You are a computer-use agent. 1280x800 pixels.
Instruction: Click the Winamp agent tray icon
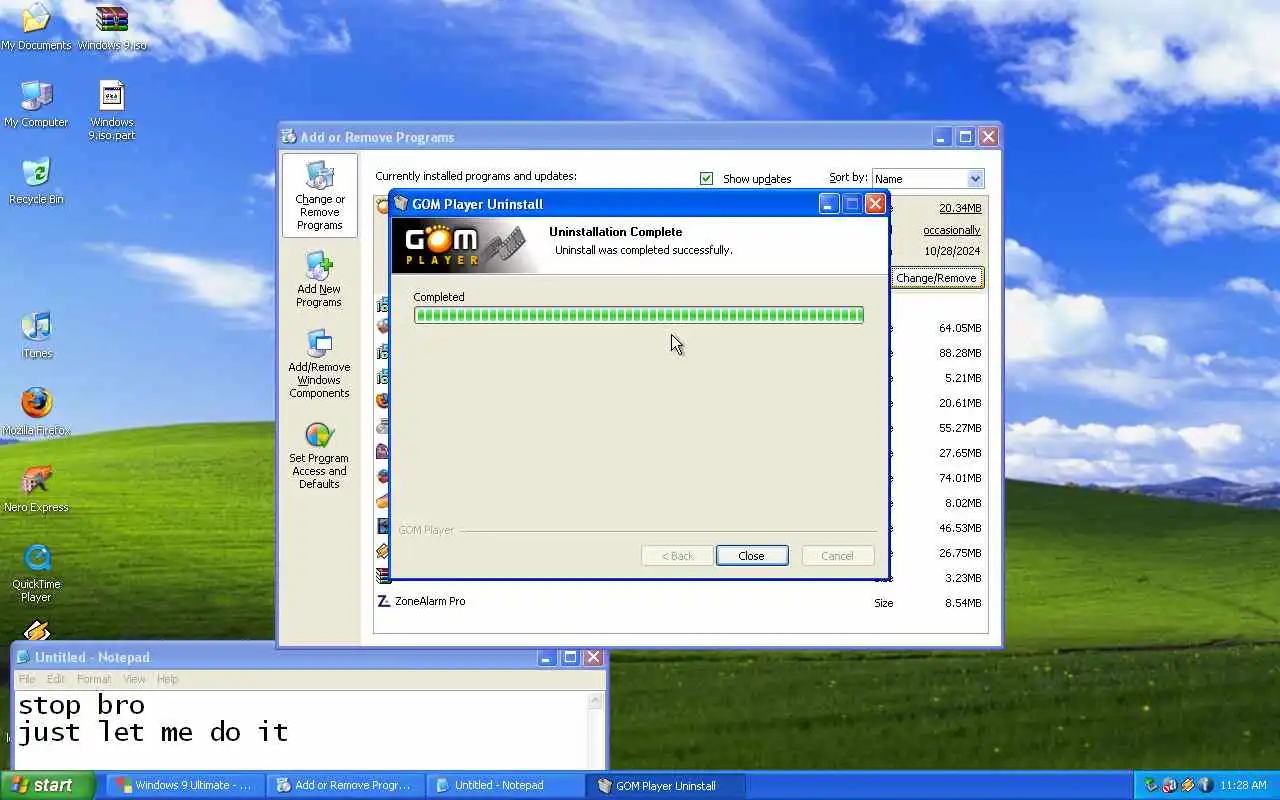tap(1188, 785)
